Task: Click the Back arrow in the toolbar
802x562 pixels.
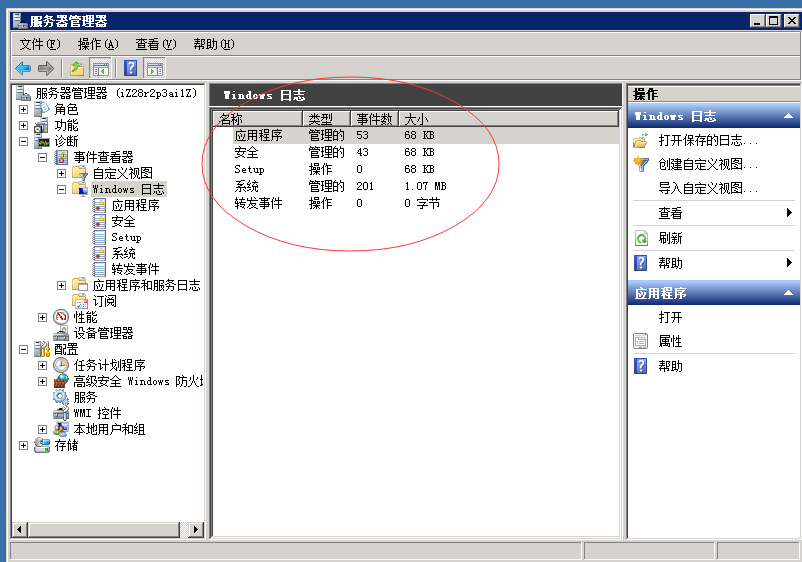Action: click(22, 68)
